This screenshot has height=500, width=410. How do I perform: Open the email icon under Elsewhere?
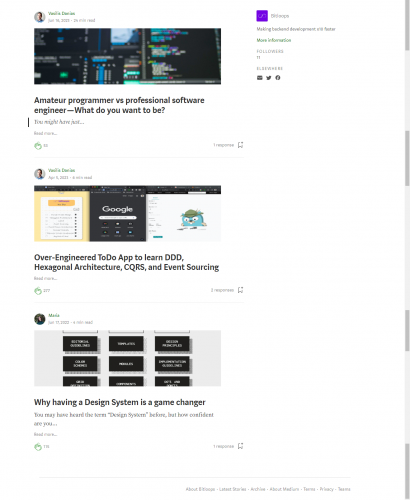[260, 78]
